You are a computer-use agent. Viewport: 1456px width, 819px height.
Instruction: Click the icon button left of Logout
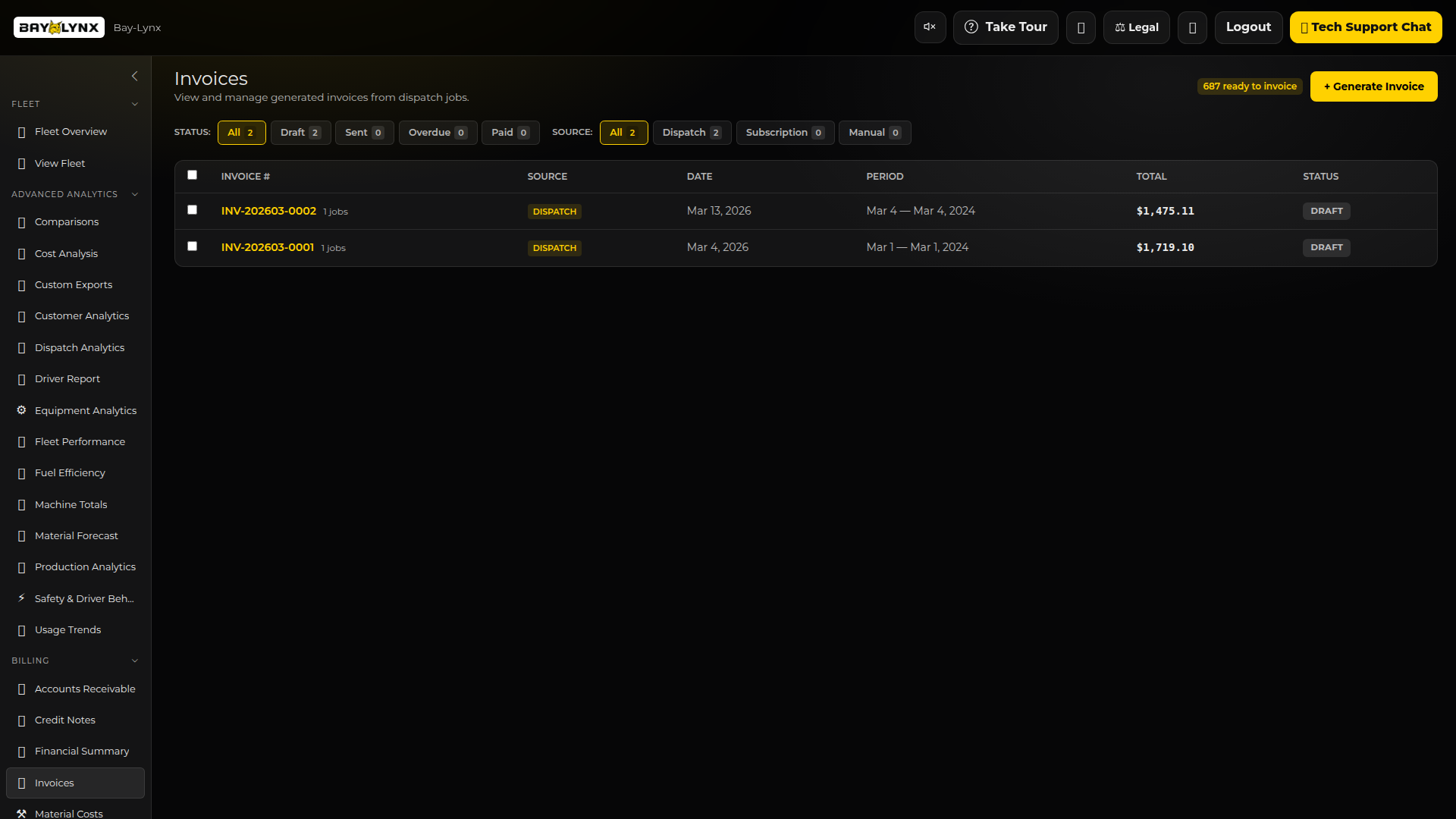1192,27
